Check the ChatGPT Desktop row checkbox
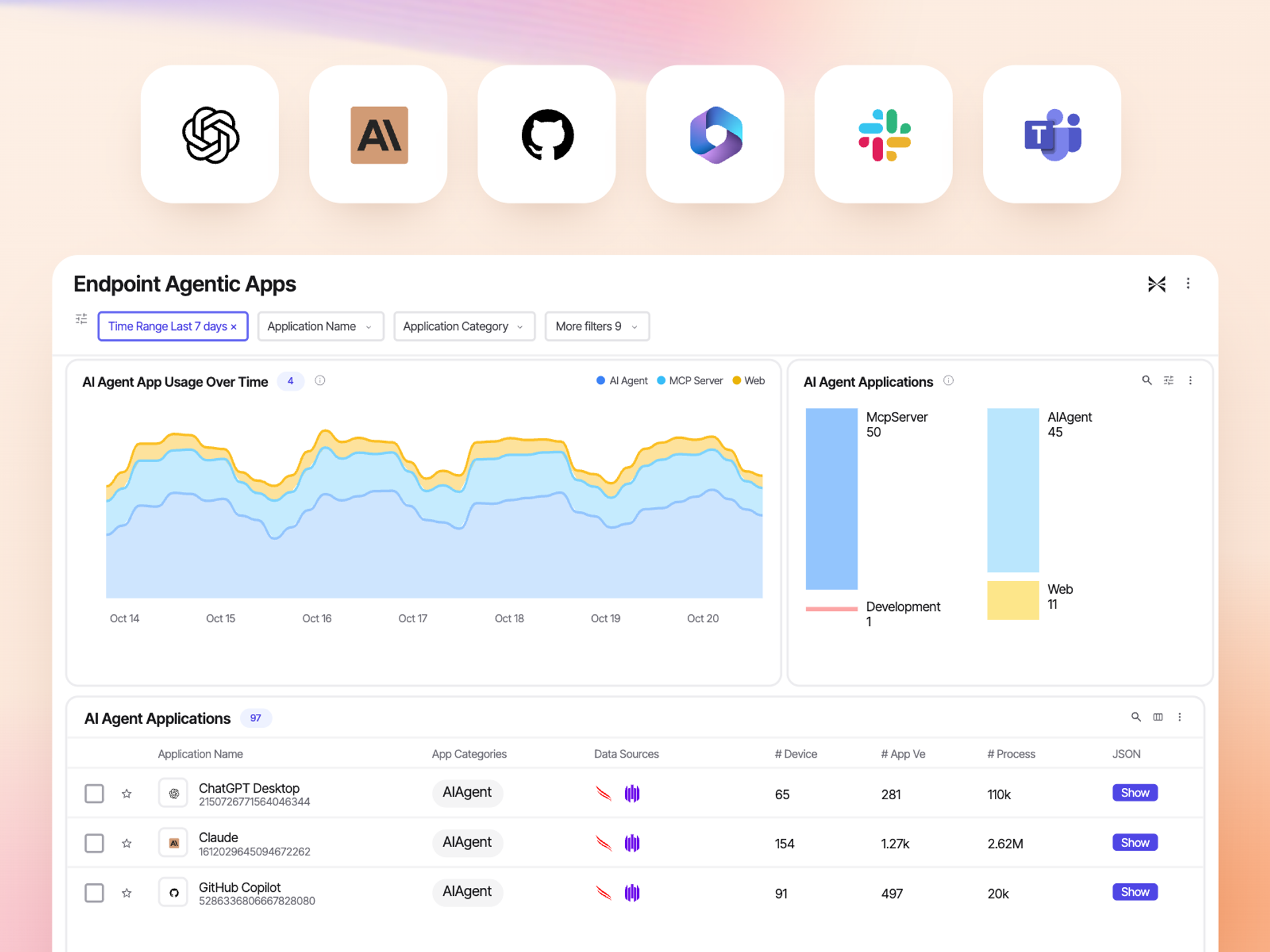Viewport: 1270px width, 952px height. coord(95,793)
